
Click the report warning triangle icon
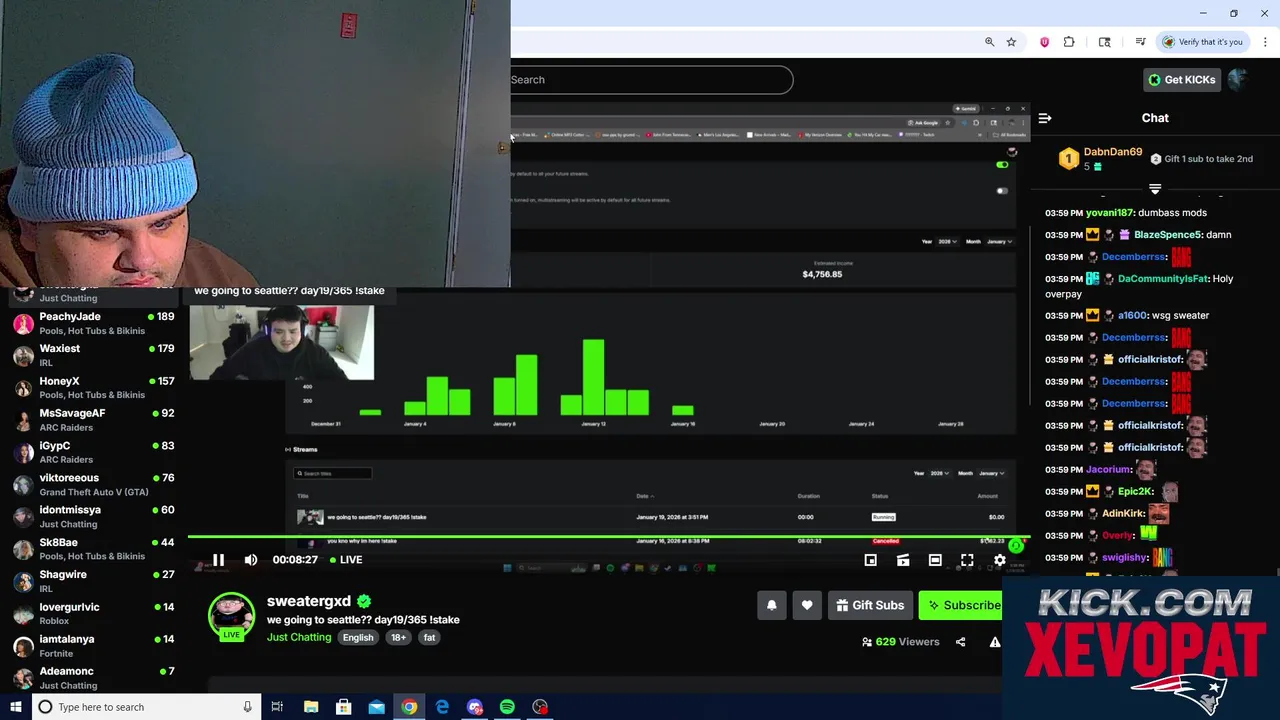pos(995,642)
